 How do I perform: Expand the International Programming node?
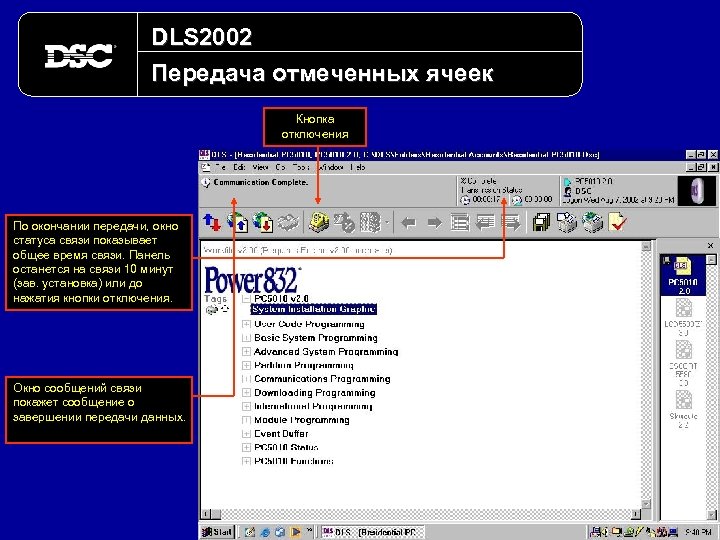click(246, 406)
